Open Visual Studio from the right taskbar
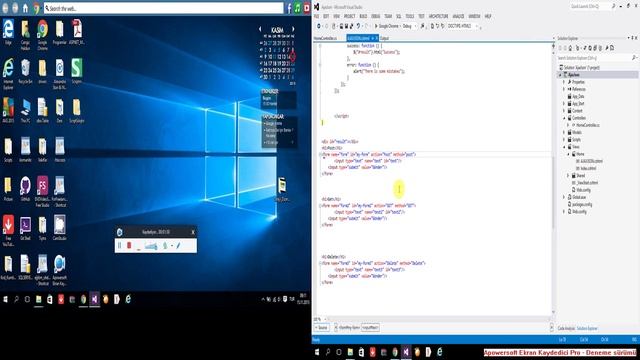Image resolution: width=640 pixels, height=360 pixels. tap(406, 352)
